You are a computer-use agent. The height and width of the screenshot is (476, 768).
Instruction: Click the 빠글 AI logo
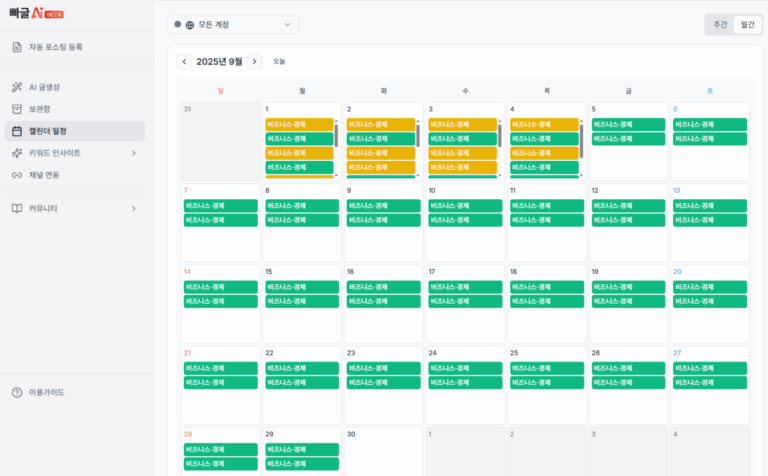pyautogui.click(x=36, y=13)
